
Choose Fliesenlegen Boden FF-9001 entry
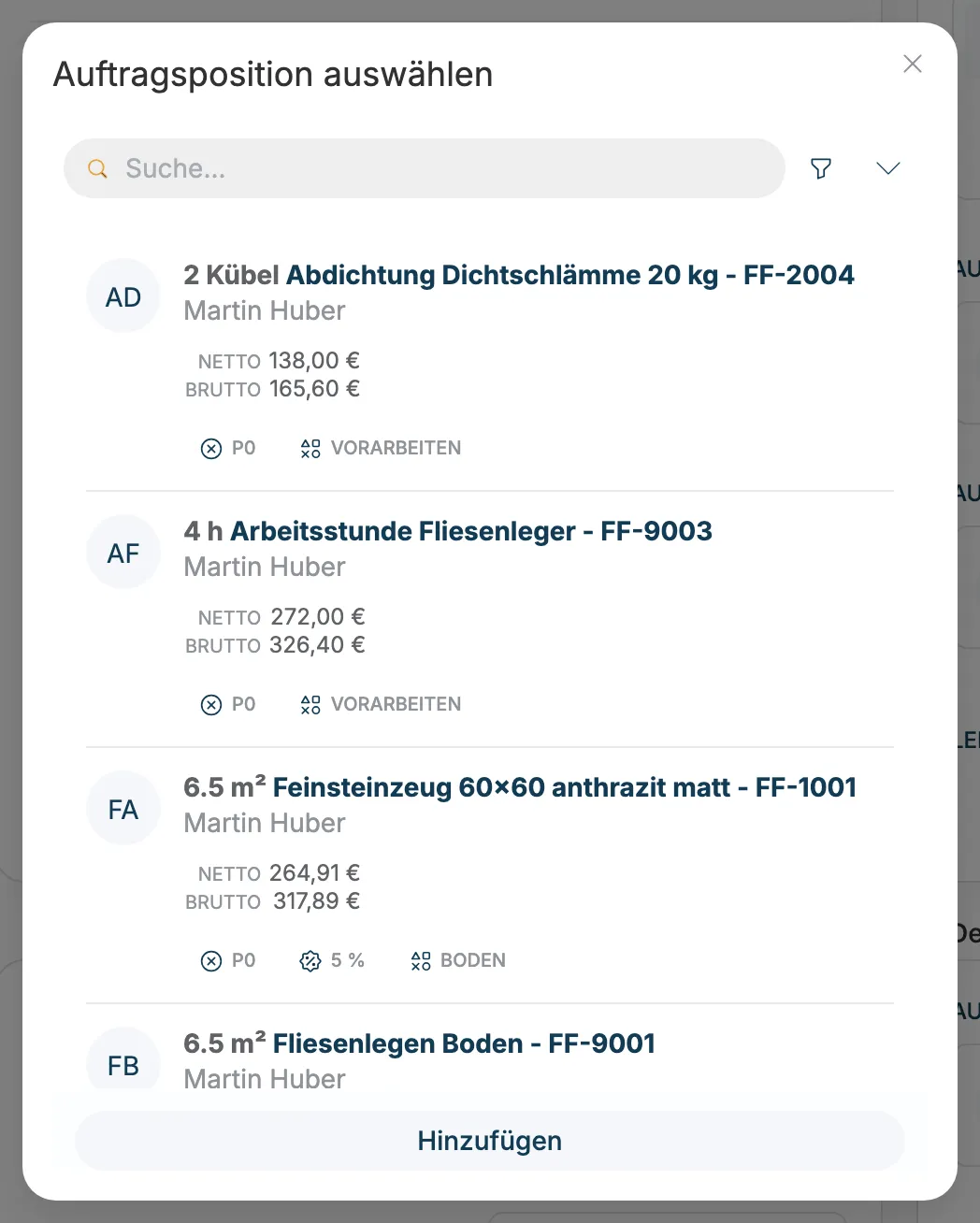tap(419, 1043)
